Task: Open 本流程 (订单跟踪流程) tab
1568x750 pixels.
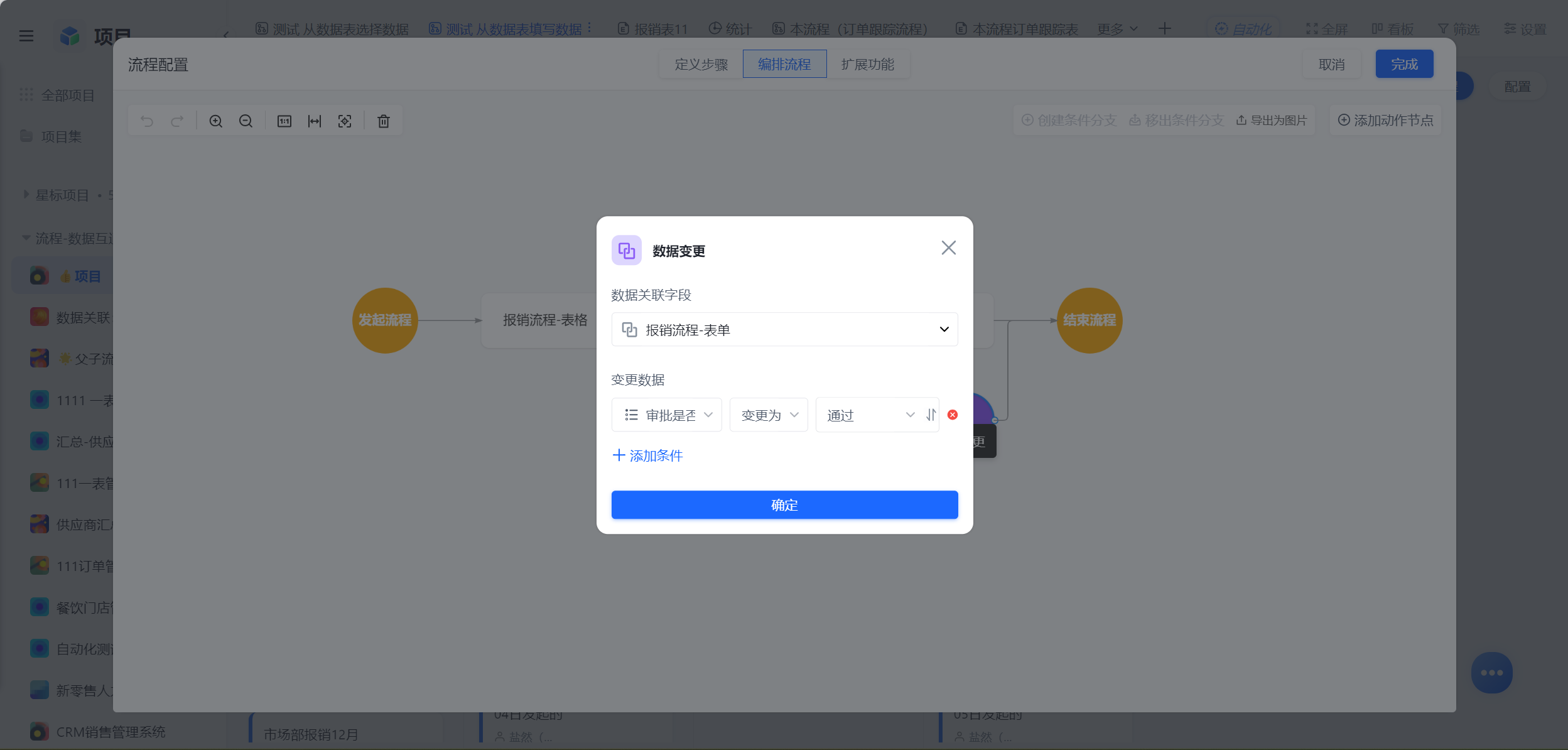Action: (850, 29)
